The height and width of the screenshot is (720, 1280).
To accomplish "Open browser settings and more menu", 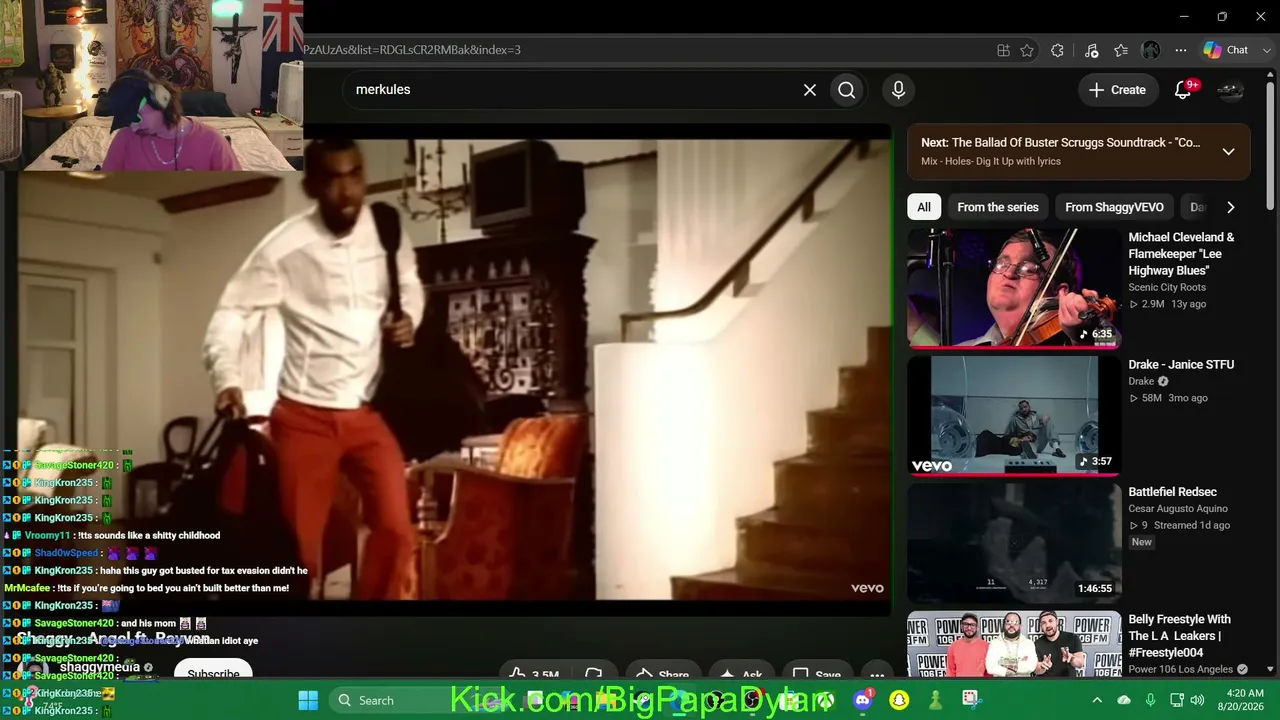I will (1181, 50).
